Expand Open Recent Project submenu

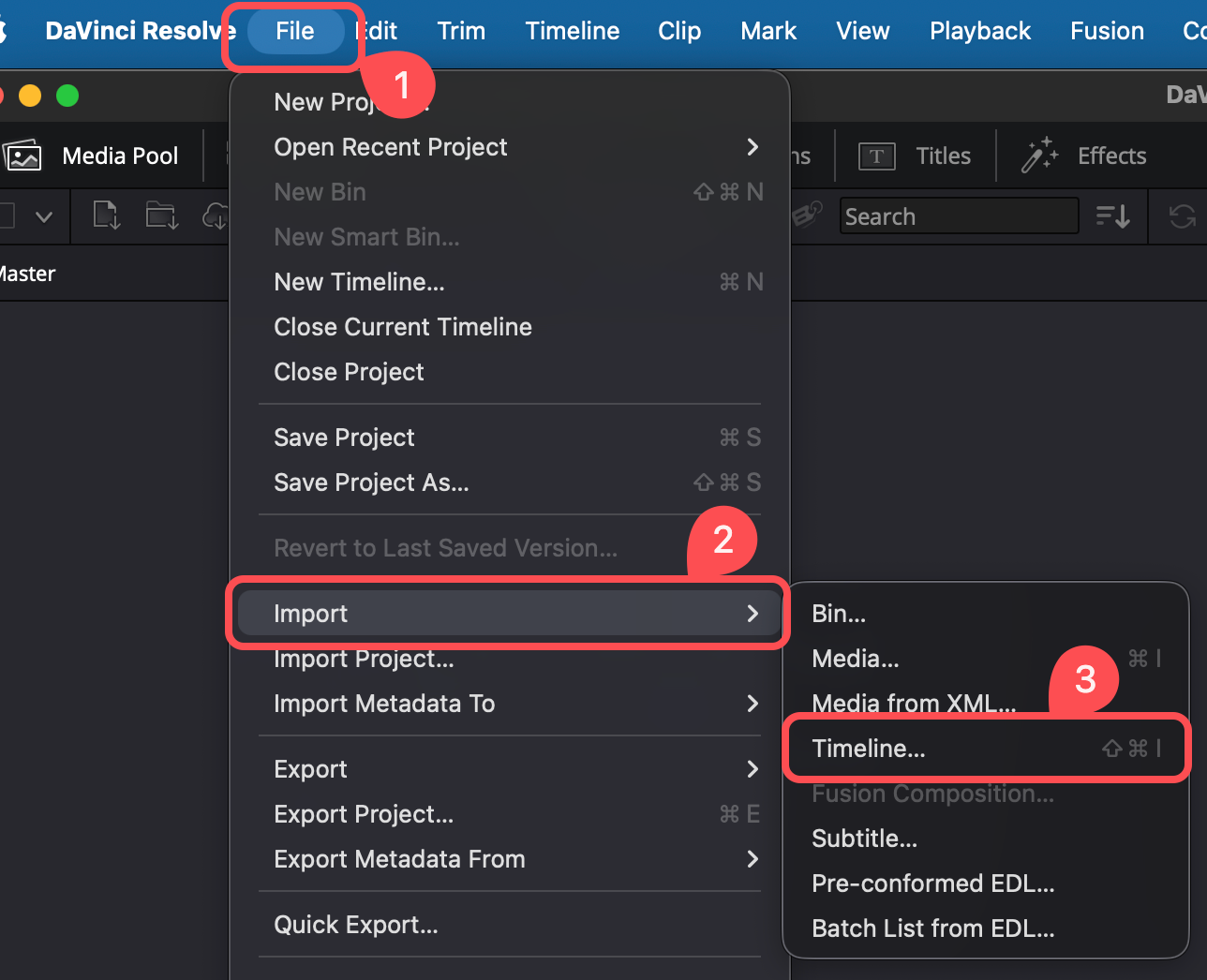[510, 147]
